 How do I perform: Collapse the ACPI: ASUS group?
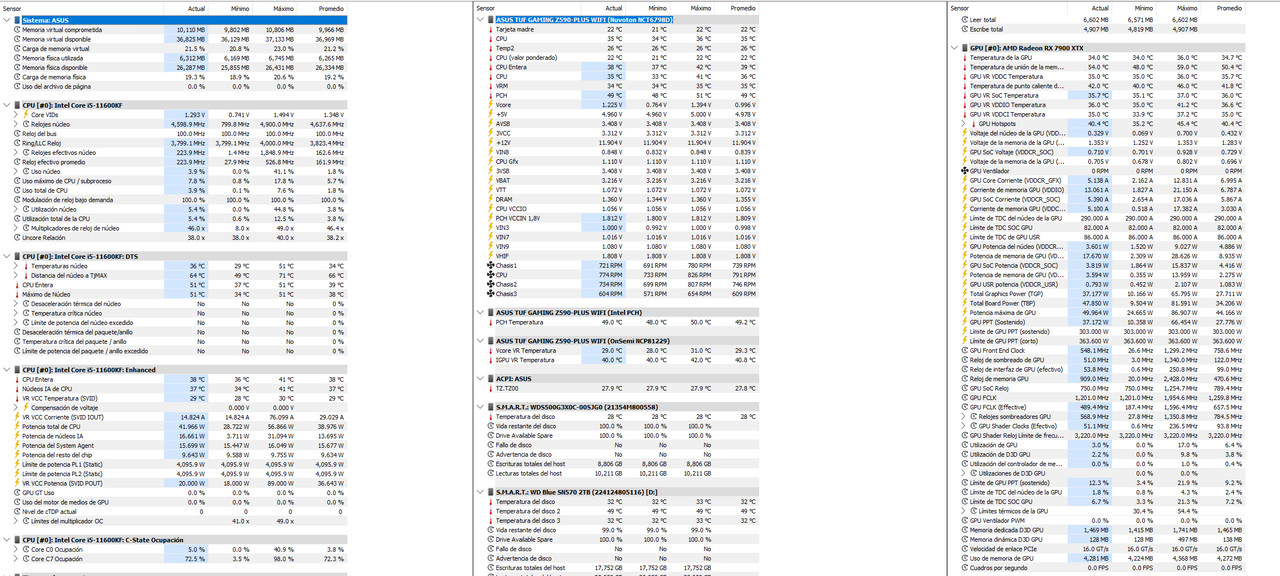click(479, 379)
